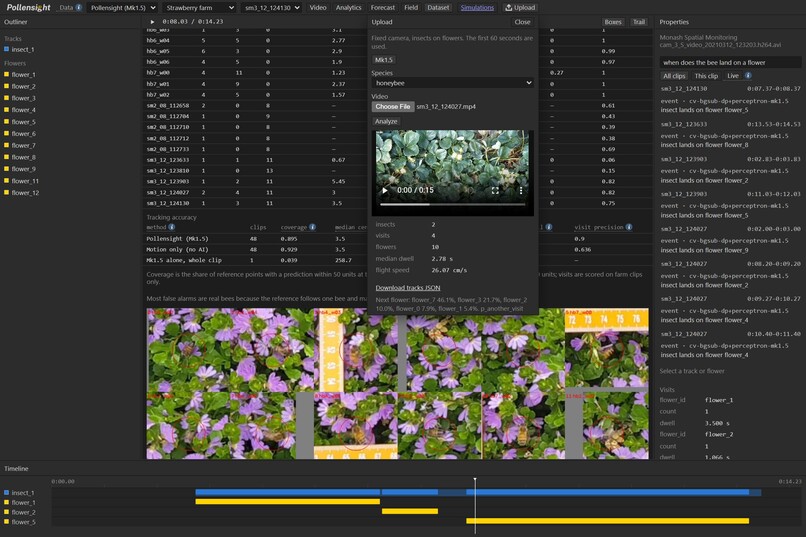
Task: Click the flower_1 yellow bar in timeline
Action: click(287, 502)
